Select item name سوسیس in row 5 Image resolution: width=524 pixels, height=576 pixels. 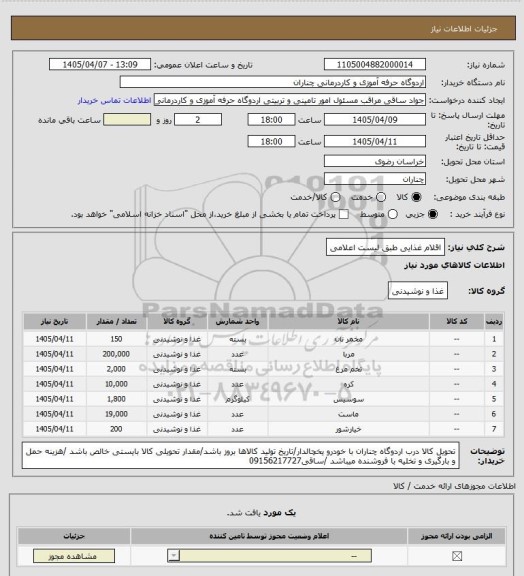coord(348,399)
